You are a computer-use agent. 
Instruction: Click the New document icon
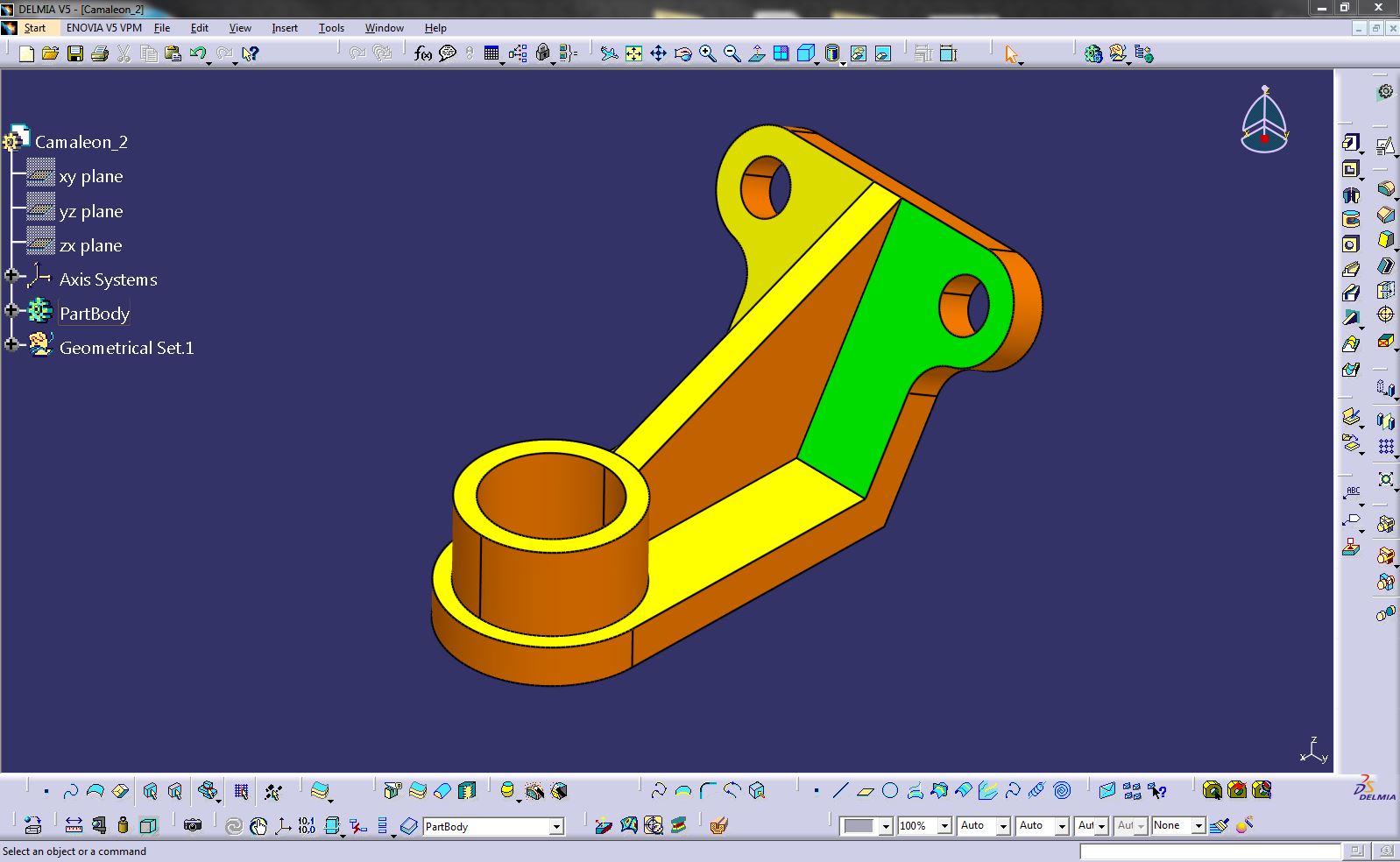pos(26,54)
